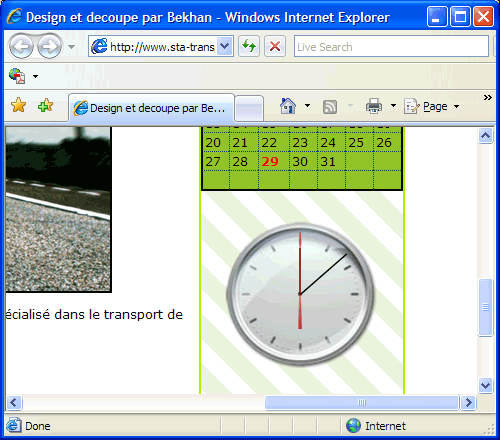500x440 pixels.
Task: Click the Add to Favorites icon
Action: [45, 106]
